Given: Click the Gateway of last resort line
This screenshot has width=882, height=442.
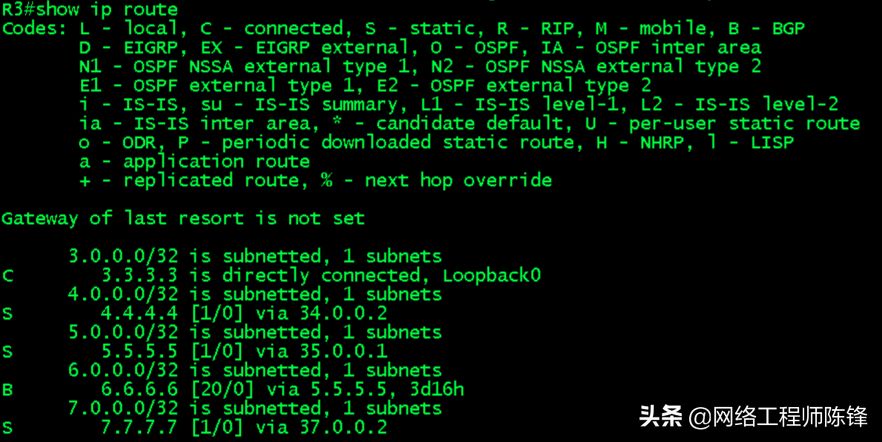Looking at the screenshot, I should (x=183, y=218).
